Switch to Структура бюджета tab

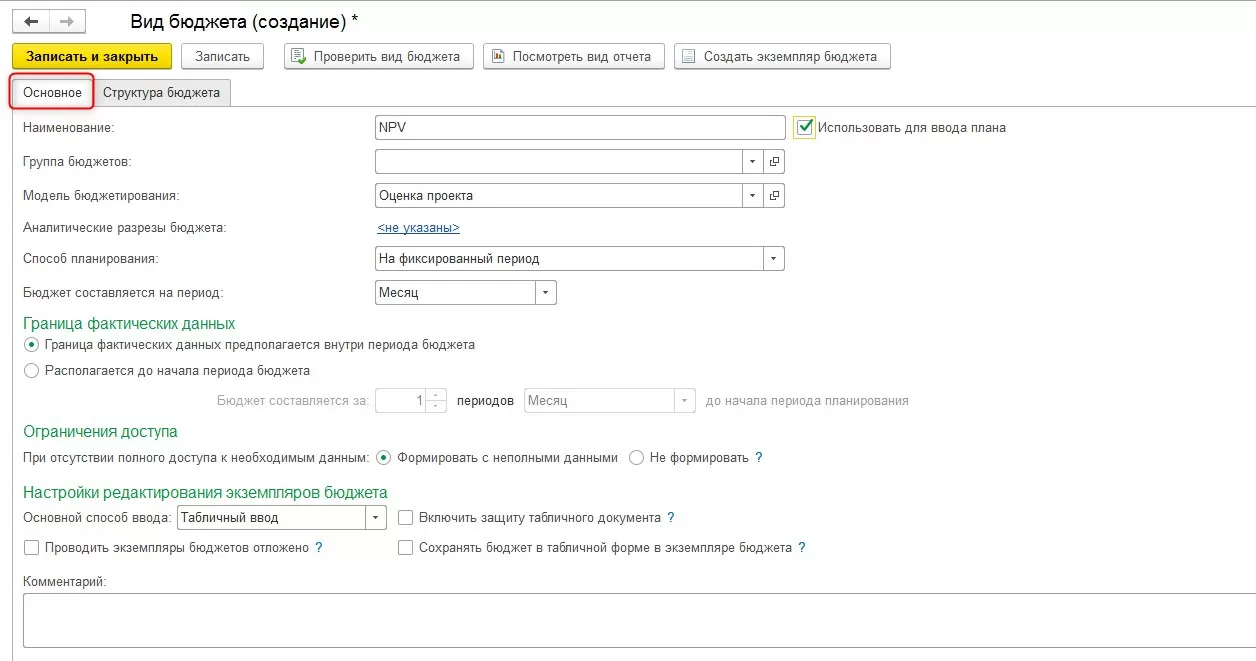tap(161, 92)
